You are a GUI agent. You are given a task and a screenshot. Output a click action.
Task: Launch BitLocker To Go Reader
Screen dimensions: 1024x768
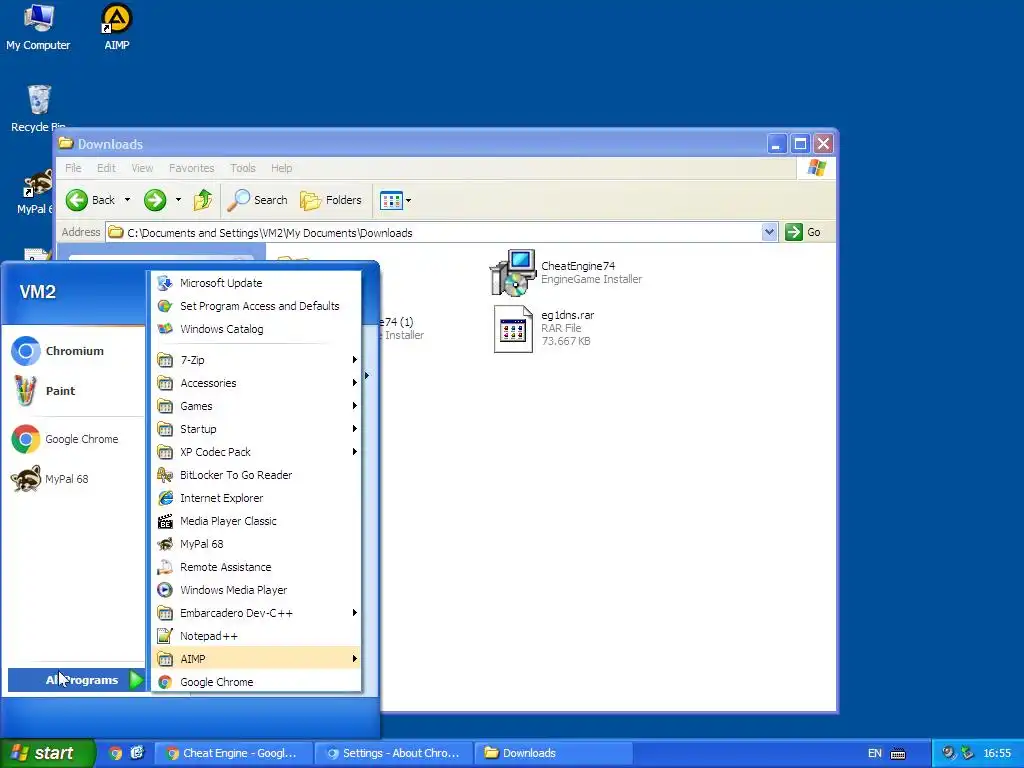click(256, 475)
